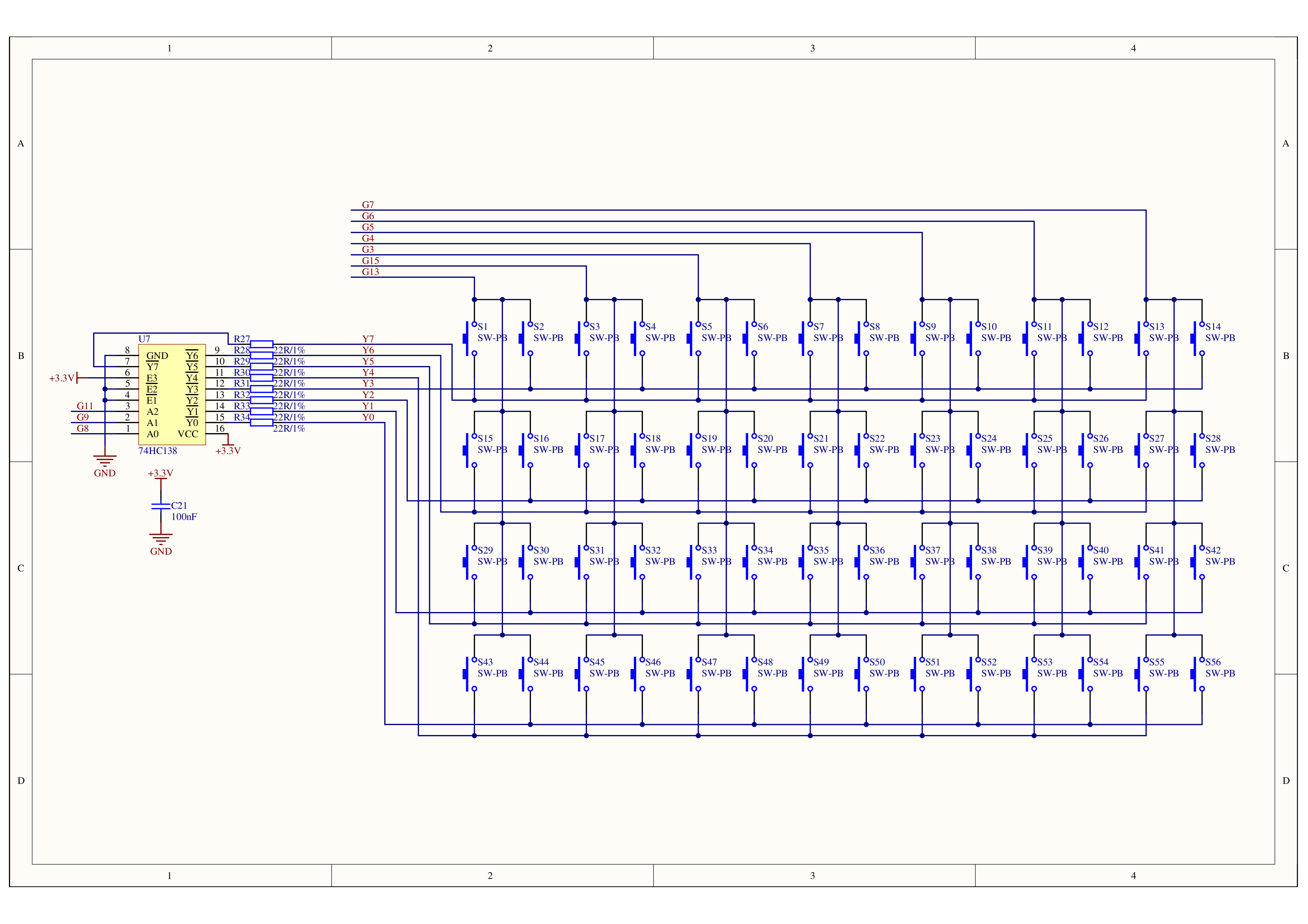Click the G13 net label

[x=370, y=272]
